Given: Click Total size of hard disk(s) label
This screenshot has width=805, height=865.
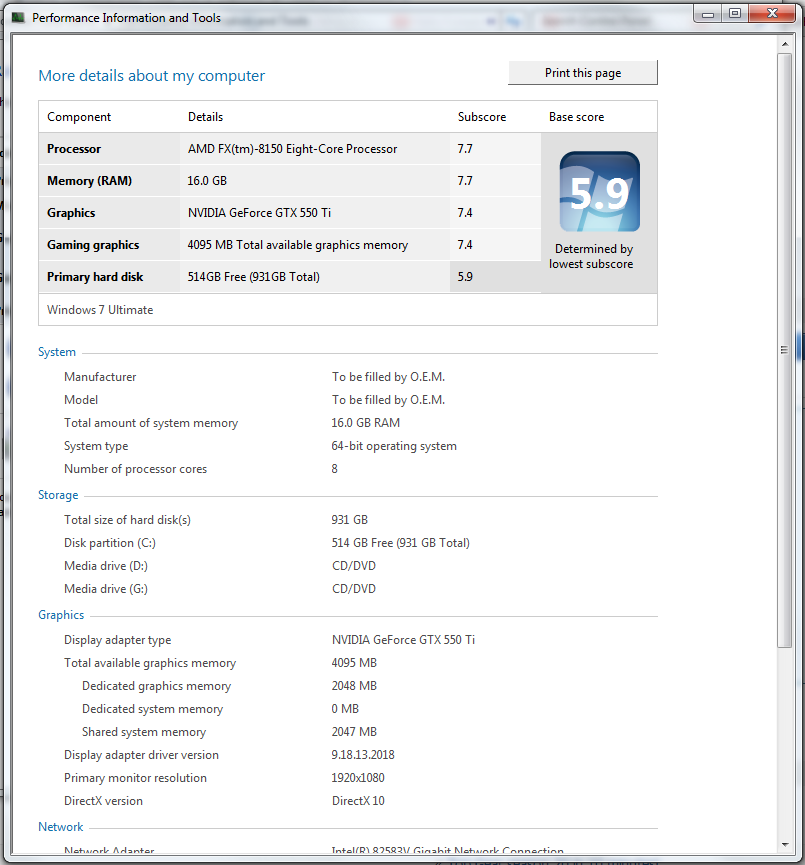Looking at the screenshot, I should tap(127, 520).
